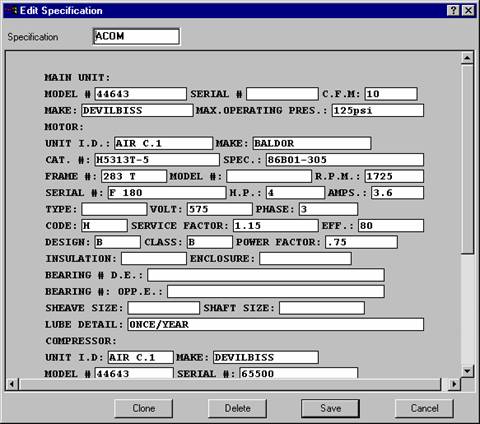This screenshot has height=424, width=480.
Task: Click the COMPRESSOR: section heading
Action: pyautogui.click(x=81, y=341)
